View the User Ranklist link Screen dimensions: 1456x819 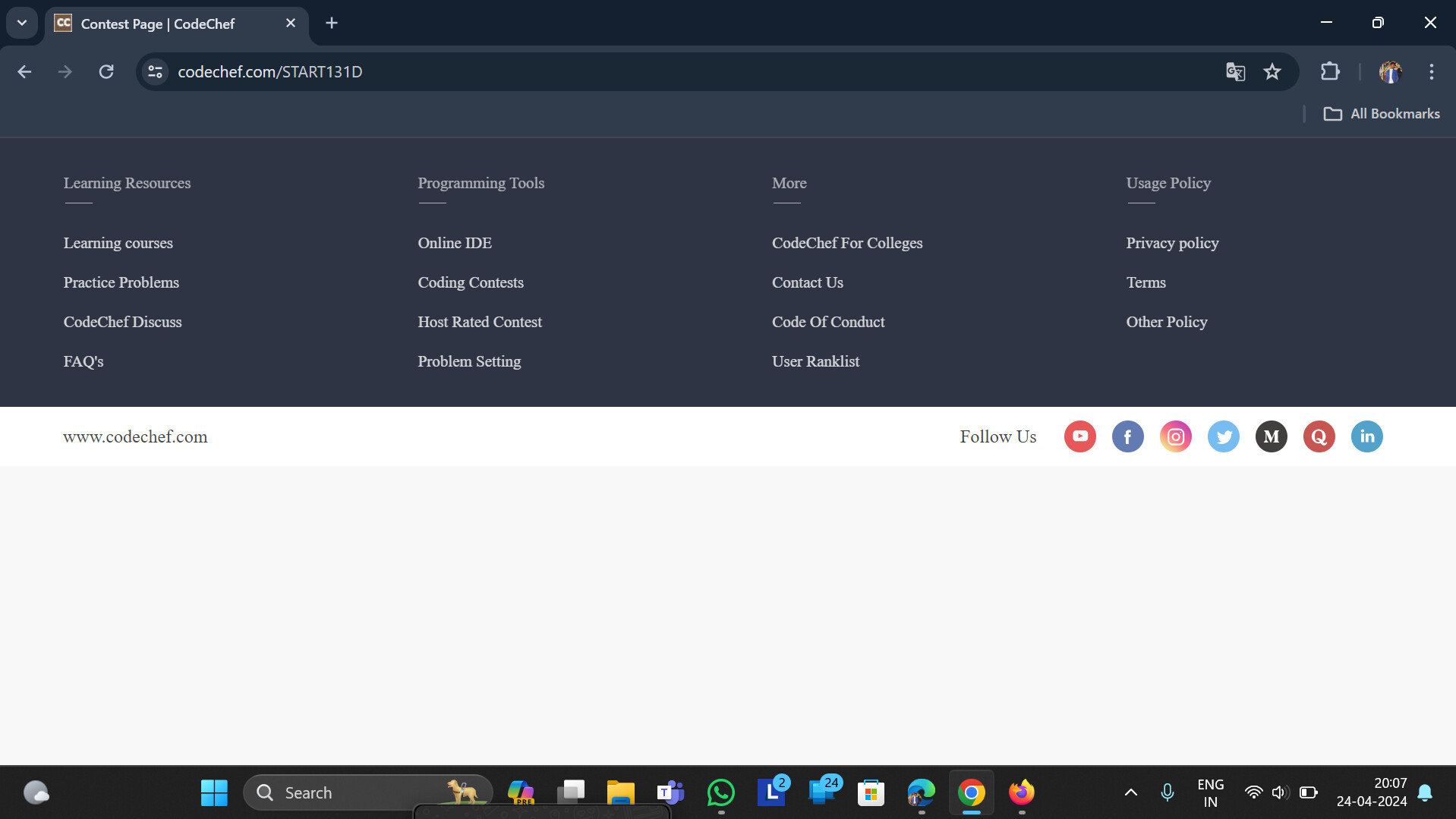815,361
